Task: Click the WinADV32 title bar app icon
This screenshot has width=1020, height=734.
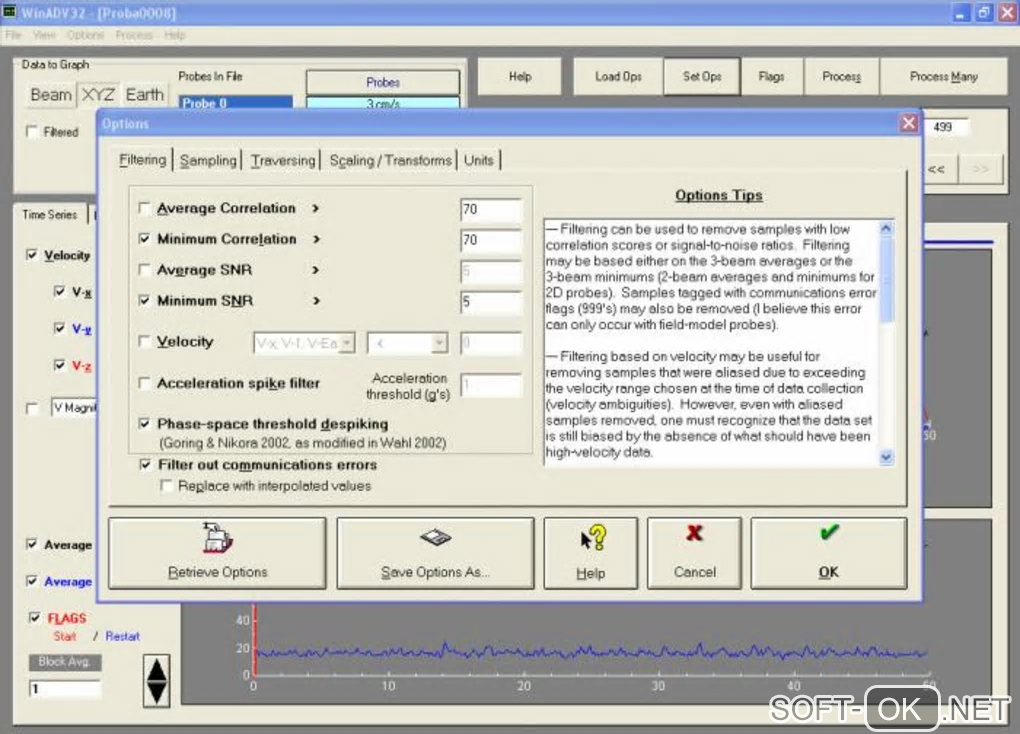Action: [x=10, y=11]
